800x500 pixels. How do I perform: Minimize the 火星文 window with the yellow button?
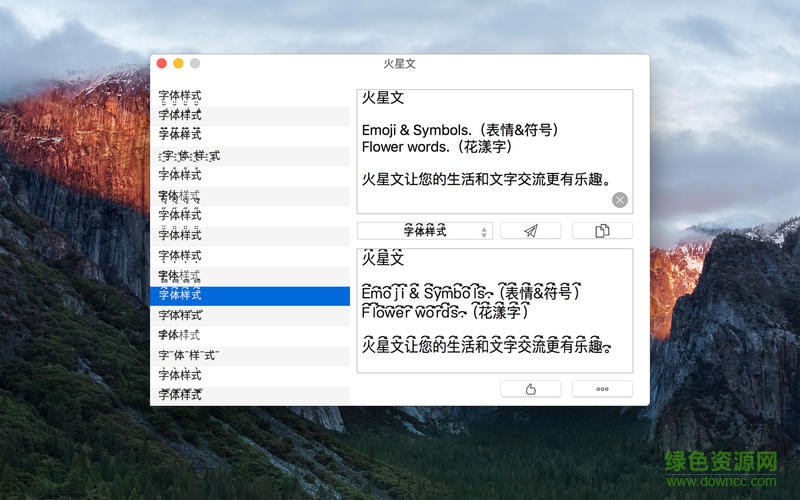[178, 63]
